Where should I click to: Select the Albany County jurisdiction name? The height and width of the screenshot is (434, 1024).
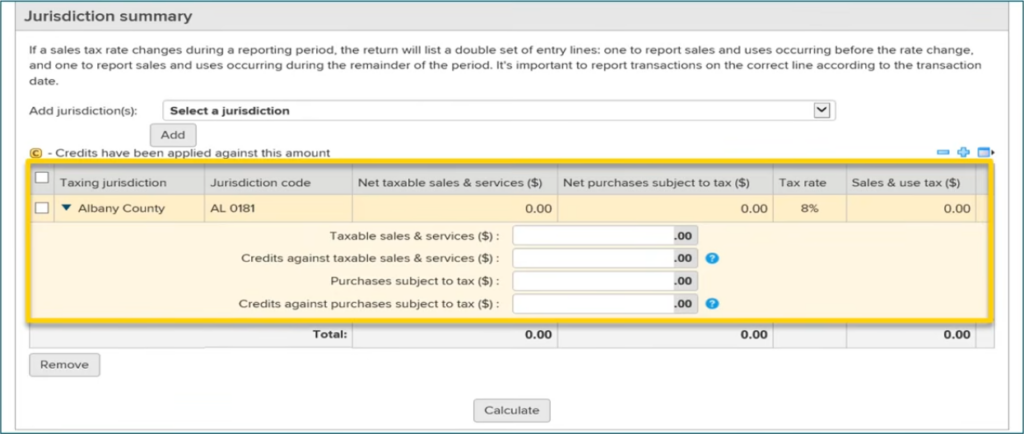(x=121, y=209)
